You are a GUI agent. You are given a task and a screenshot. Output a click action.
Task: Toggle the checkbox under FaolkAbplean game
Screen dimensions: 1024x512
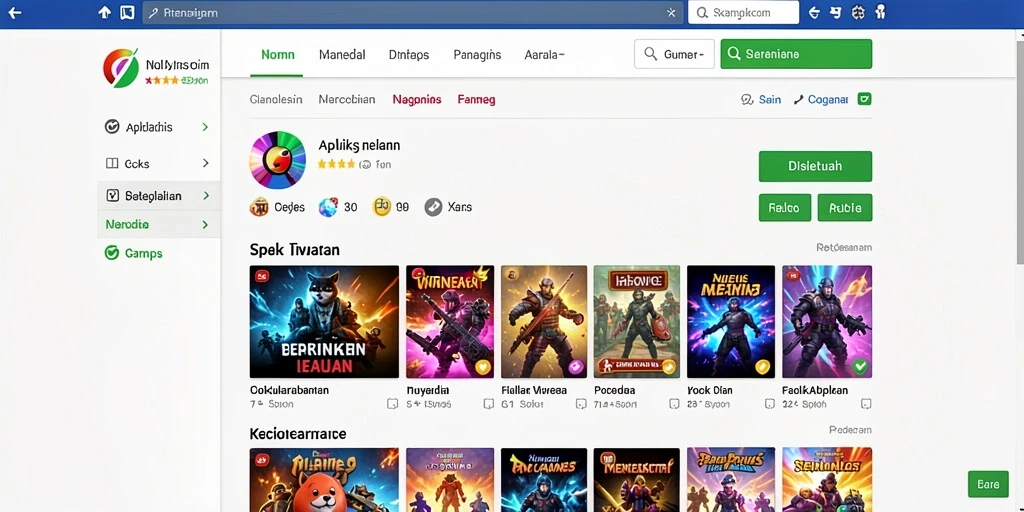click(866, 404)
